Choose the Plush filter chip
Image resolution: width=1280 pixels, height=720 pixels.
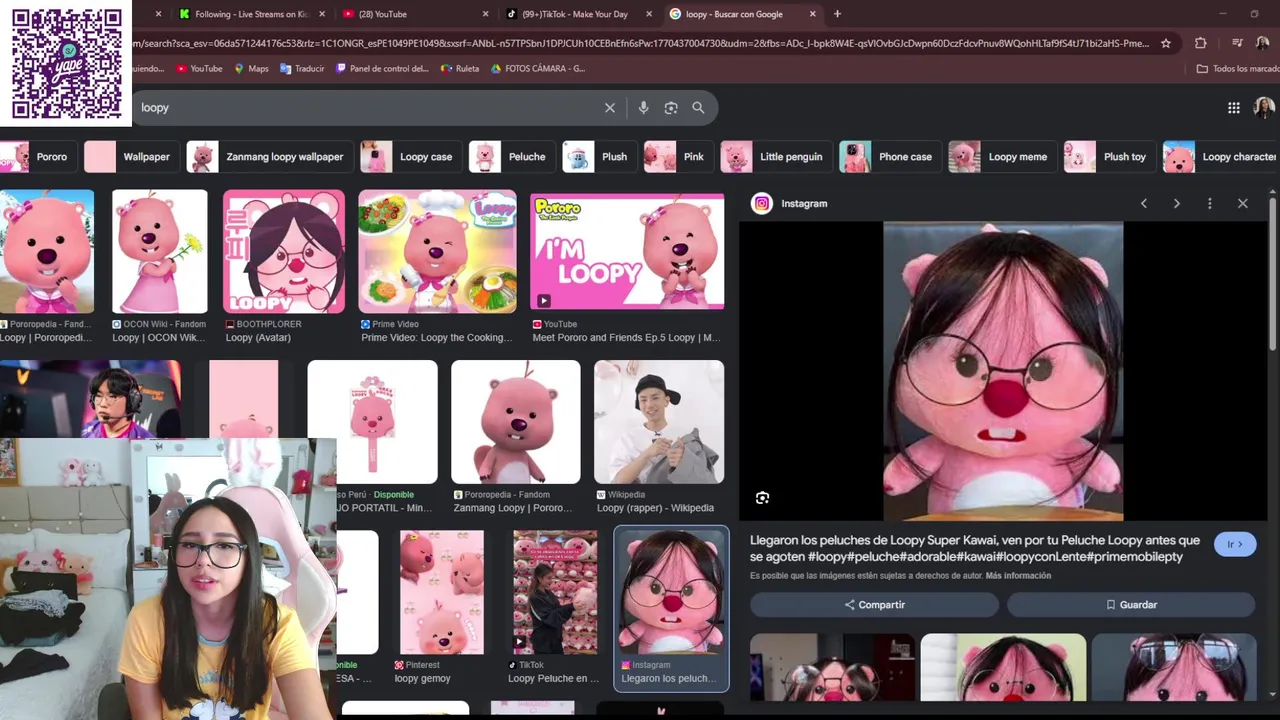point(599,157)
